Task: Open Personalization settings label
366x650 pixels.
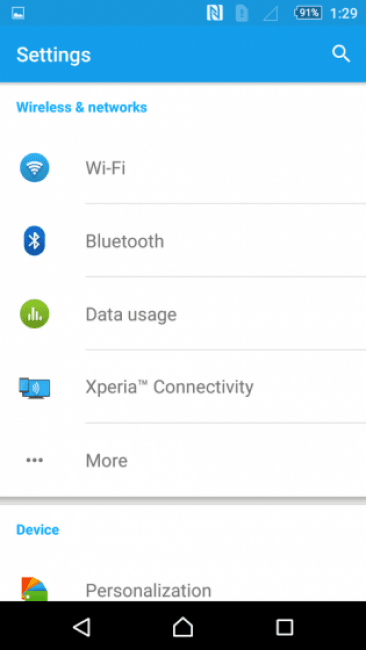Action: pos(148,590)
